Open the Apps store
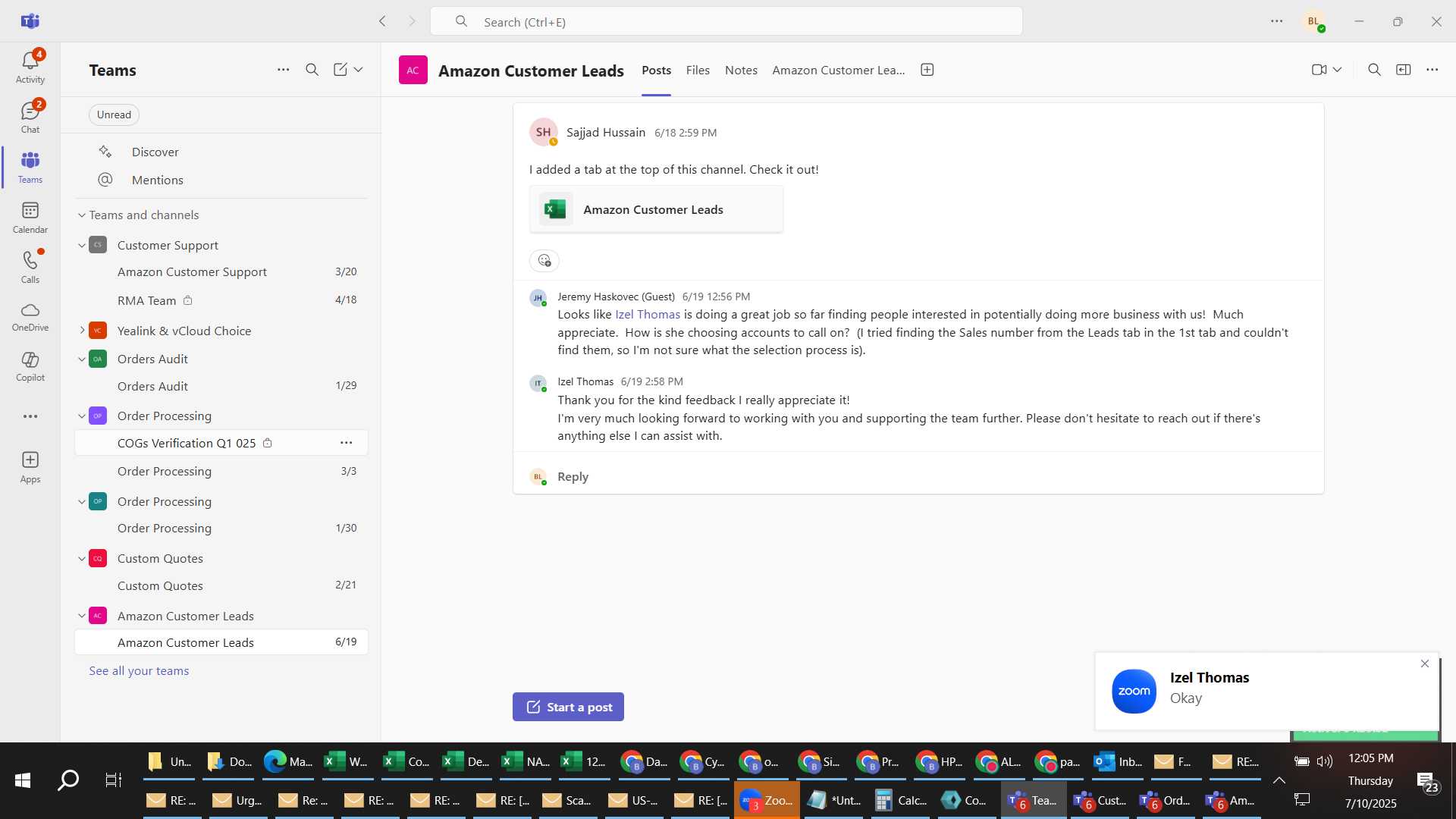Viewport: 1456px width, 819px height. (30, 467)
